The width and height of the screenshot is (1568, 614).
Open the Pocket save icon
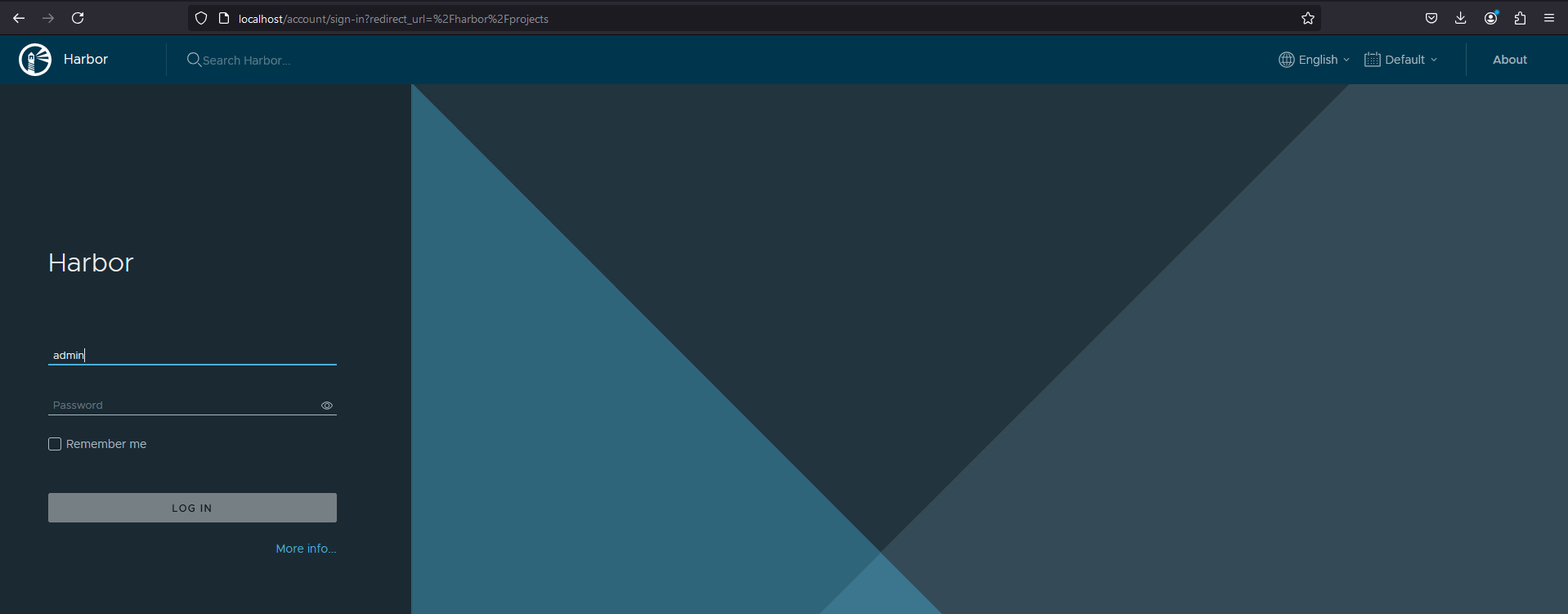click(x=1431, y=18)
